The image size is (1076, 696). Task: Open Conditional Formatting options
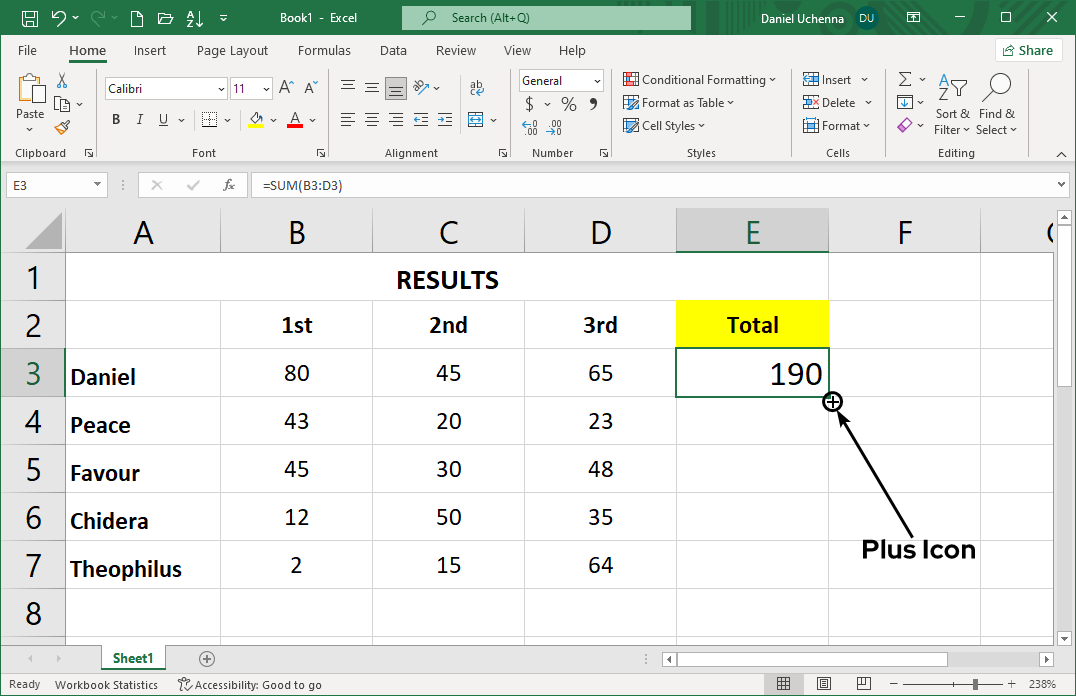pyautogui.click(x=700, y=79)
